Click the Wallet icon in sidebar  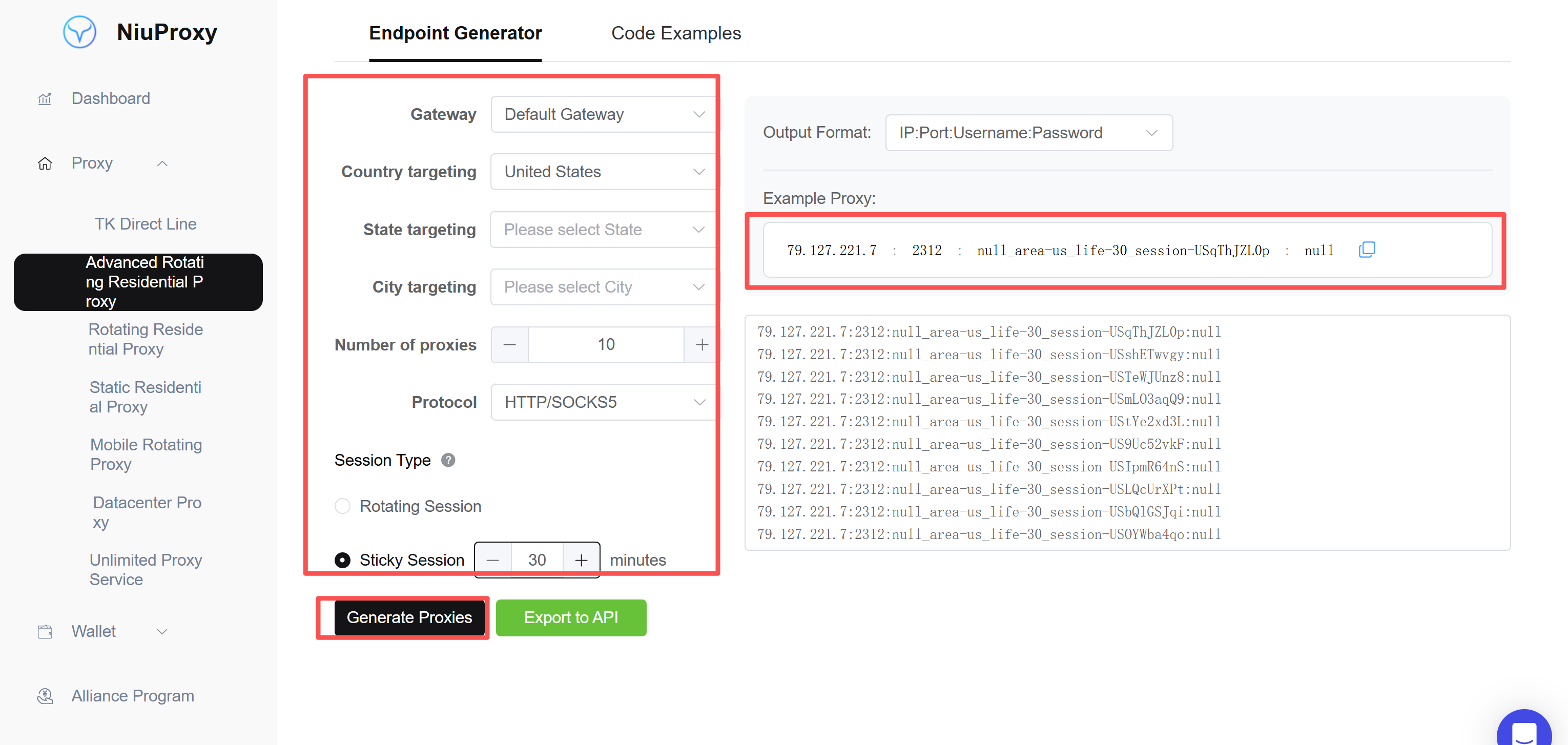(x=45, y=631)
